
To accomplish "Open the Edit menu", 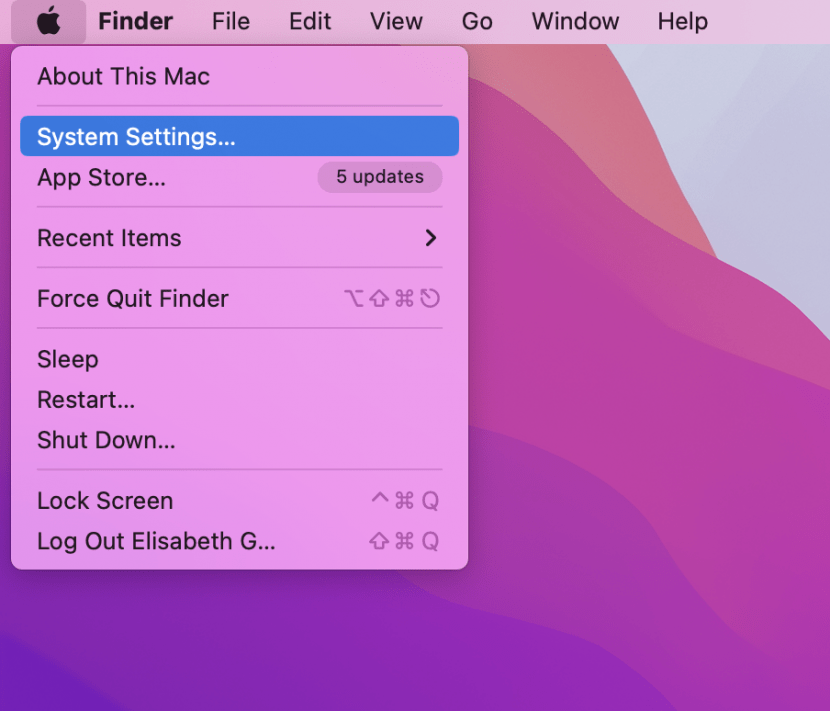I will [310, 21].
